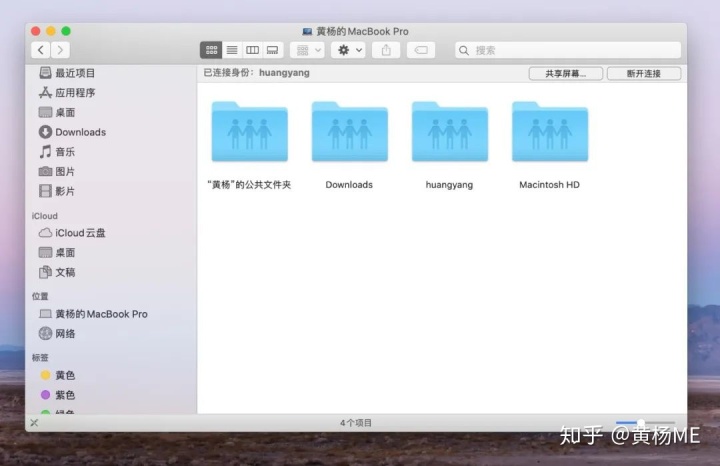Focus the 搜索 search field

click(x=568, y=50)
